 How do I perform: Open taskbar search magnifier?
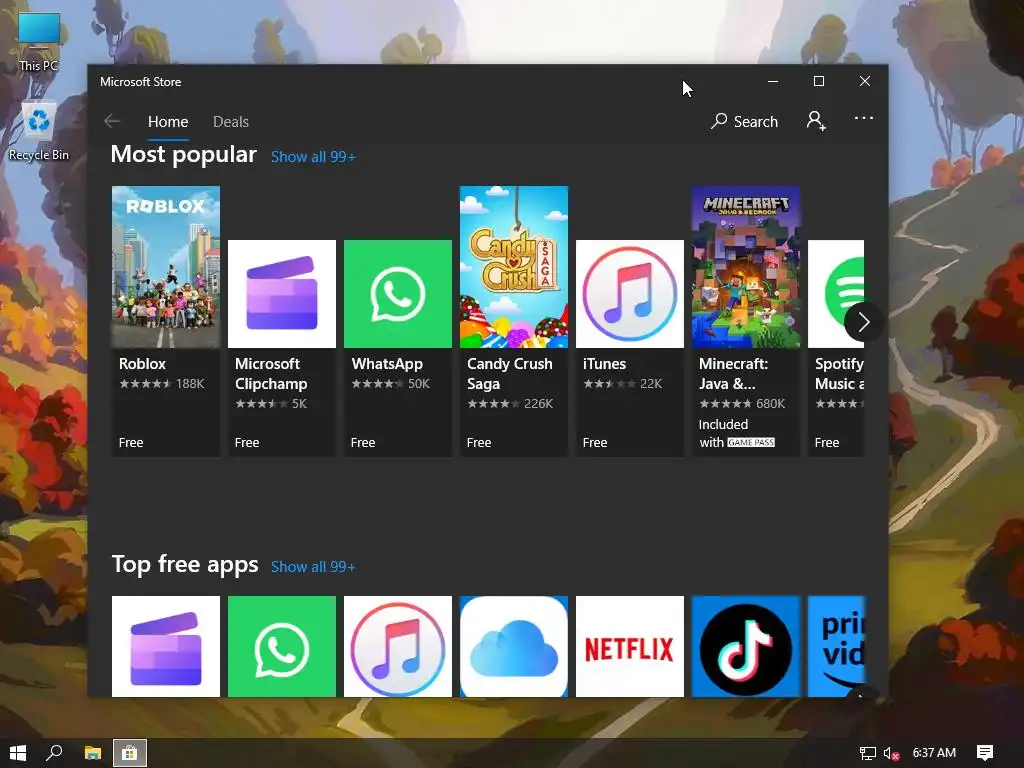coord(55,753)
